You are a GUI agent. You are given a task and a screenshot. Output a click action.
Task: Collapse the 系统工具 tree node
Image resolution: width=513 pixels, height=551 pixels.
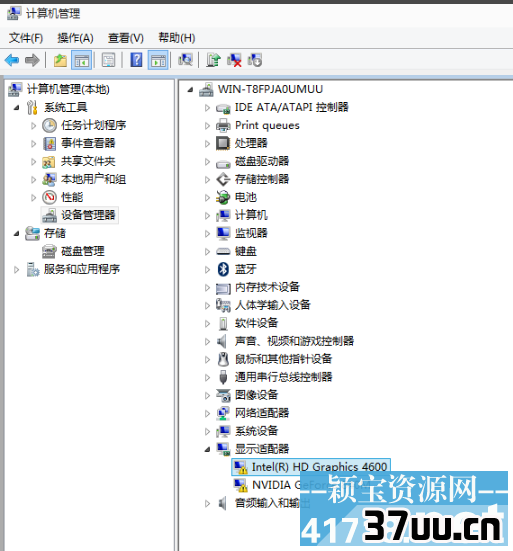pyautogui.click(x=16, y=108)
